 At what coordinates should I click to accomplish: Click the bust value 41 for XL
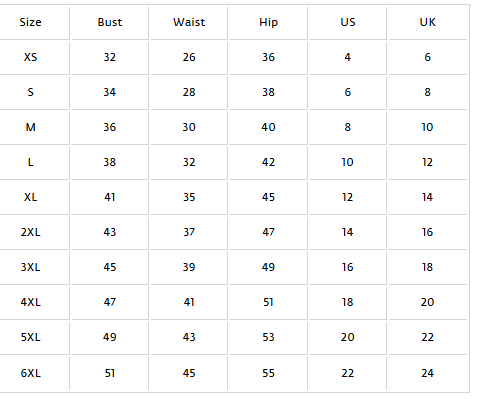click(x=110, y=197)
